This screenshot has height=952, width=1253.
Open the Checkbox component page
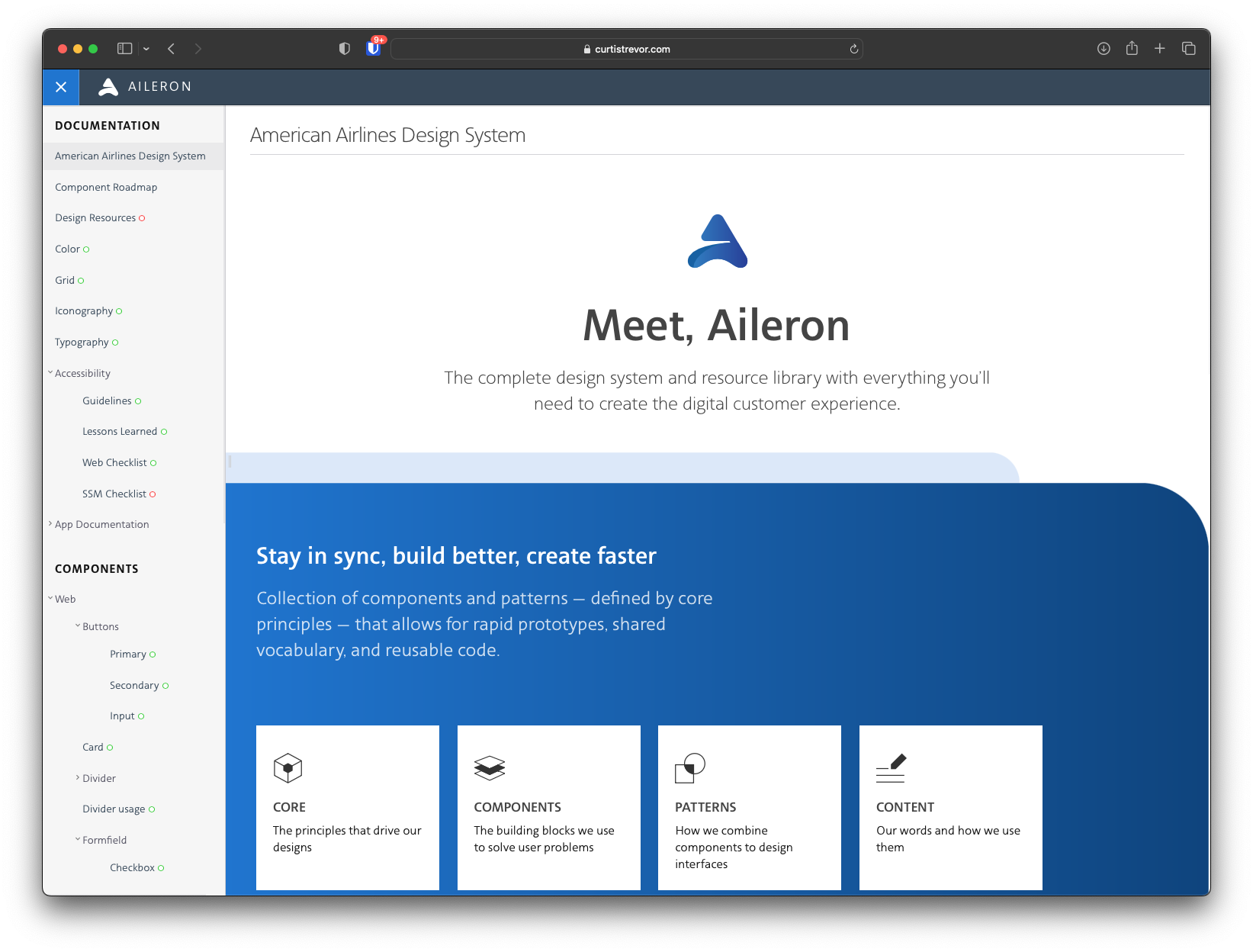tap(133, 867)
